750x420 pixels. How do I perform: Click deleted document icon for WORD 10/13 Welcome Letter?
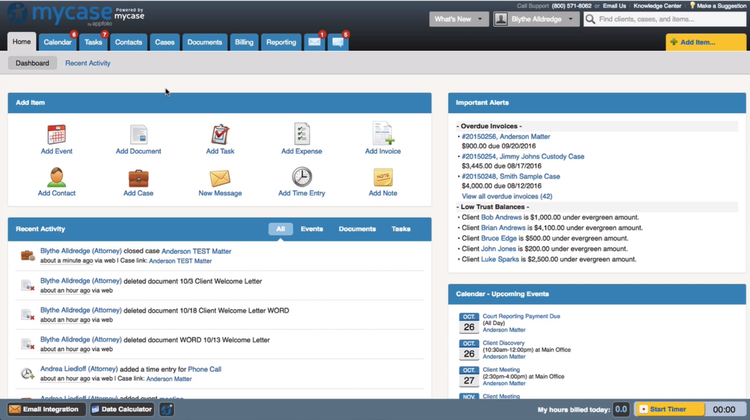(x=27, y=344)
